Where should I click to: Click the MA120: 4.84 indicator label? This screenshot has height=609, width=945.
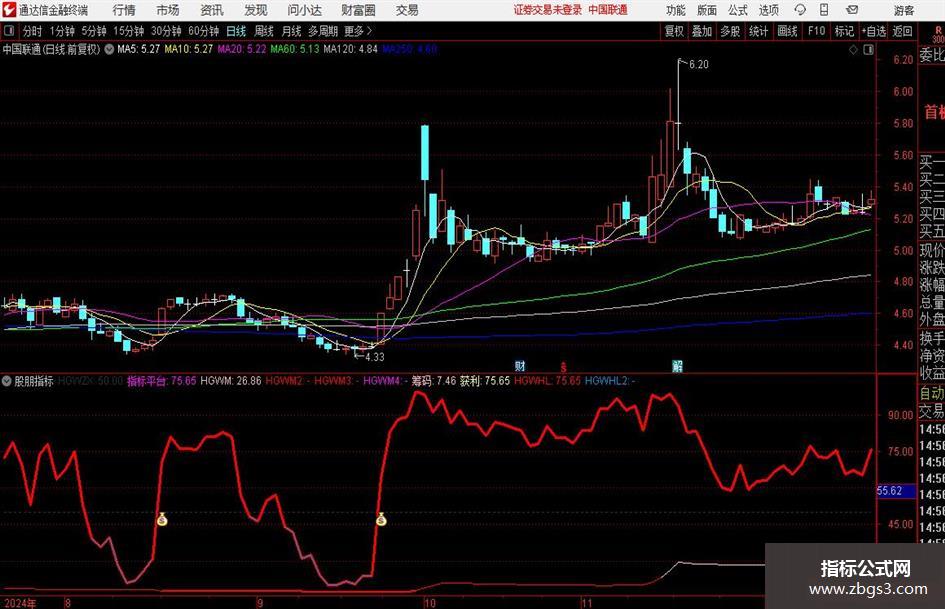point(351,49)
